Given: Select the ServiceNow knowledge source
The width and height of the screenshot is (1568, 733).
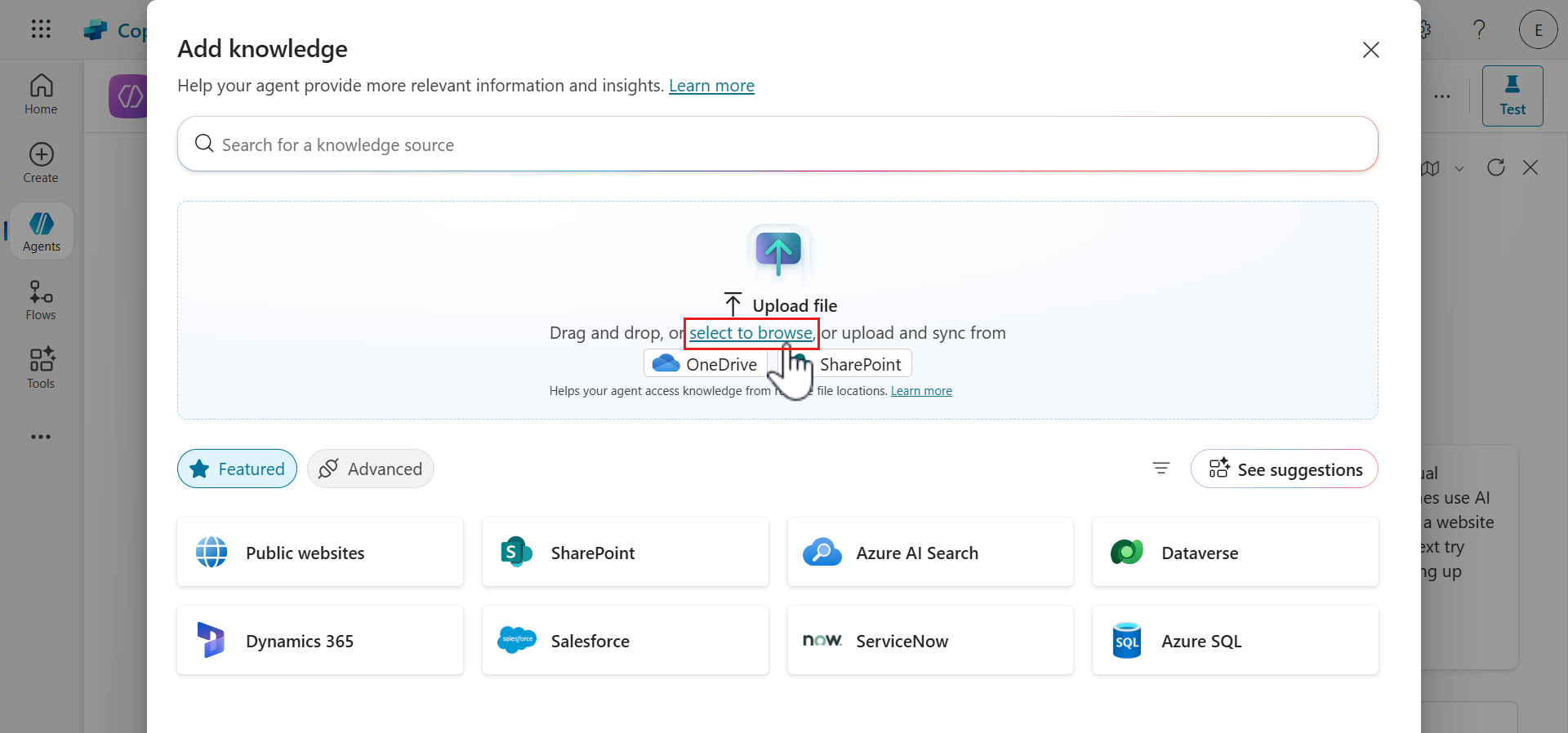Looking at the screenshot, I should pyautogui.click(x=931, y=640).
